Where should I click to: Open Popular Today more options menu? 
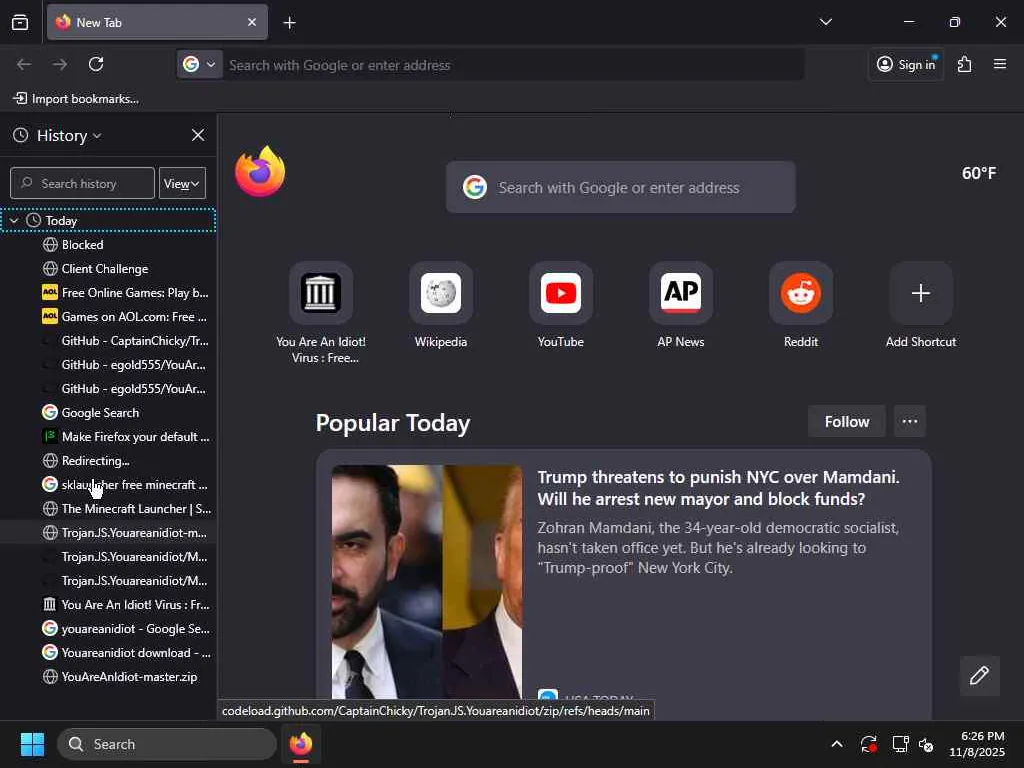pyautogui.click(x=910, y=422)
